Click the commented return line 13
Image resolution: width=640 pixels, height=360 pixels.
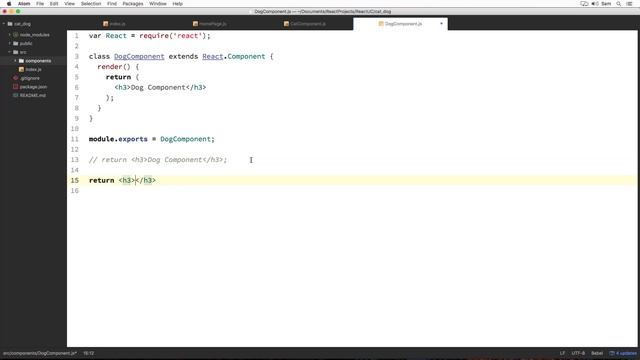coord(158,160)
